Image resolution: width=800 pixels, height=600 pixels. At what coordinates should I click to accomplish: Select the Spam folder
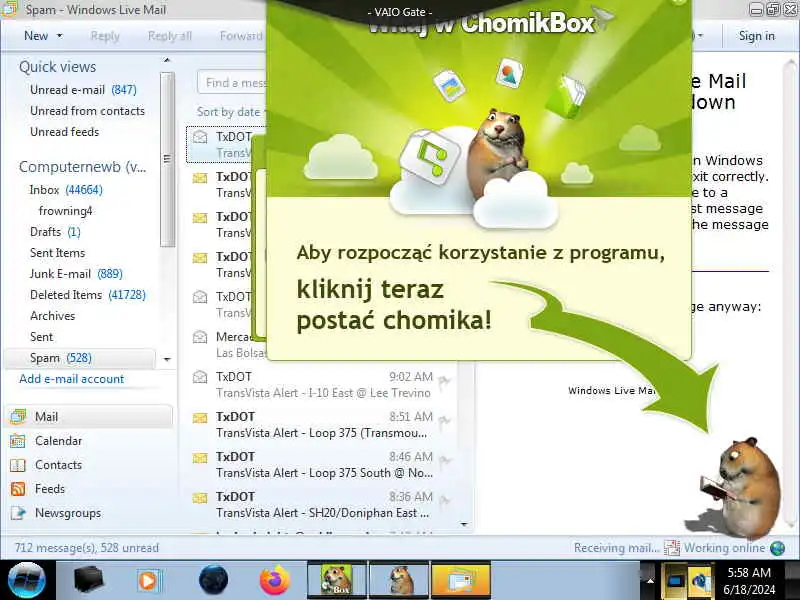tap(80, 358)
